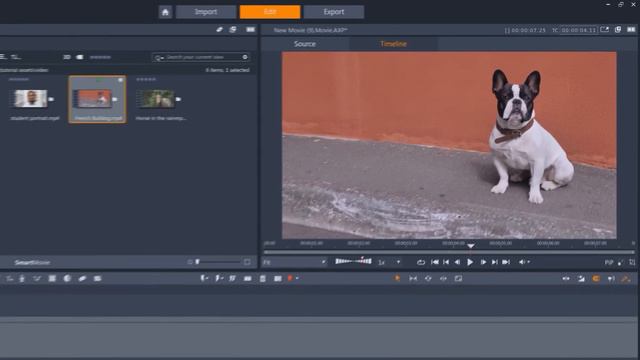Toggle dual preview mode icon
Image resolution: width=640 pixels, height=360 pixels.
(x=631, y=29)
